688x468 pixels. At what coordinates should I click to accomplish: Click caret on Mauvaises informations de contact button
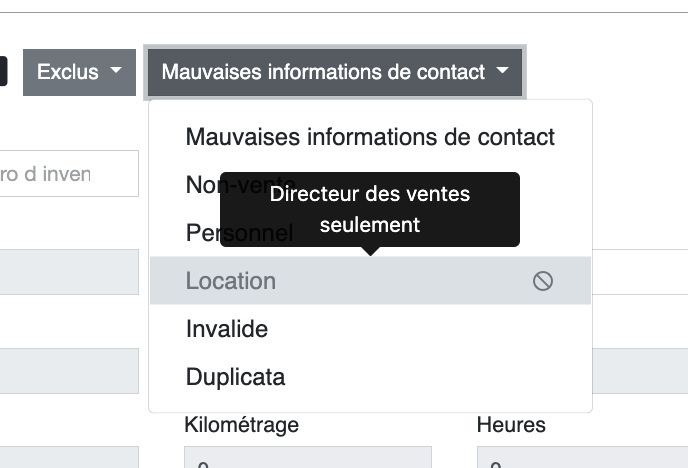[502, 70]
